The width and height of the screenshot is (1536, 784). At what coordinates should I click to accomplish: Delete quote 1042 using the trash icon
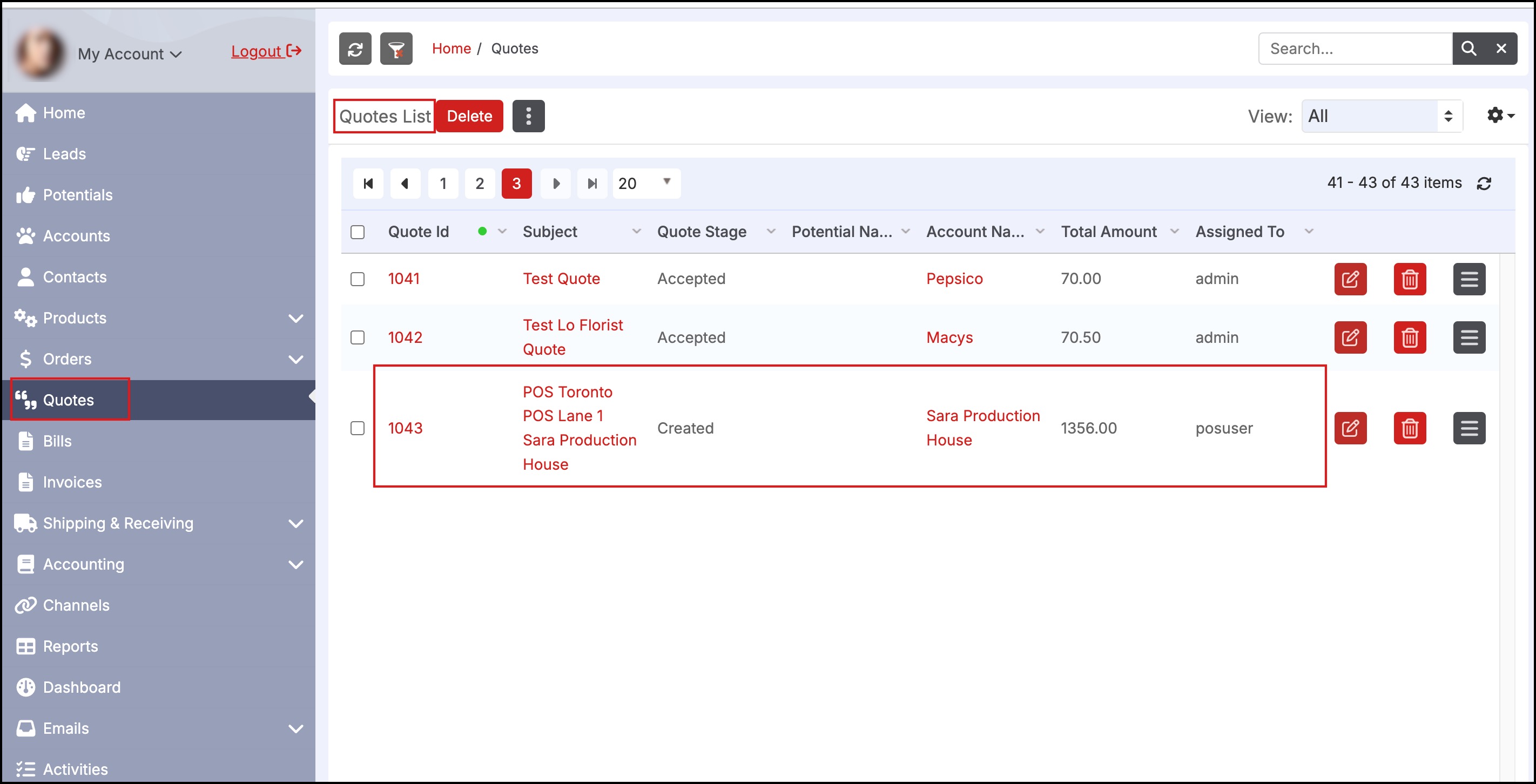[1410, 337]
